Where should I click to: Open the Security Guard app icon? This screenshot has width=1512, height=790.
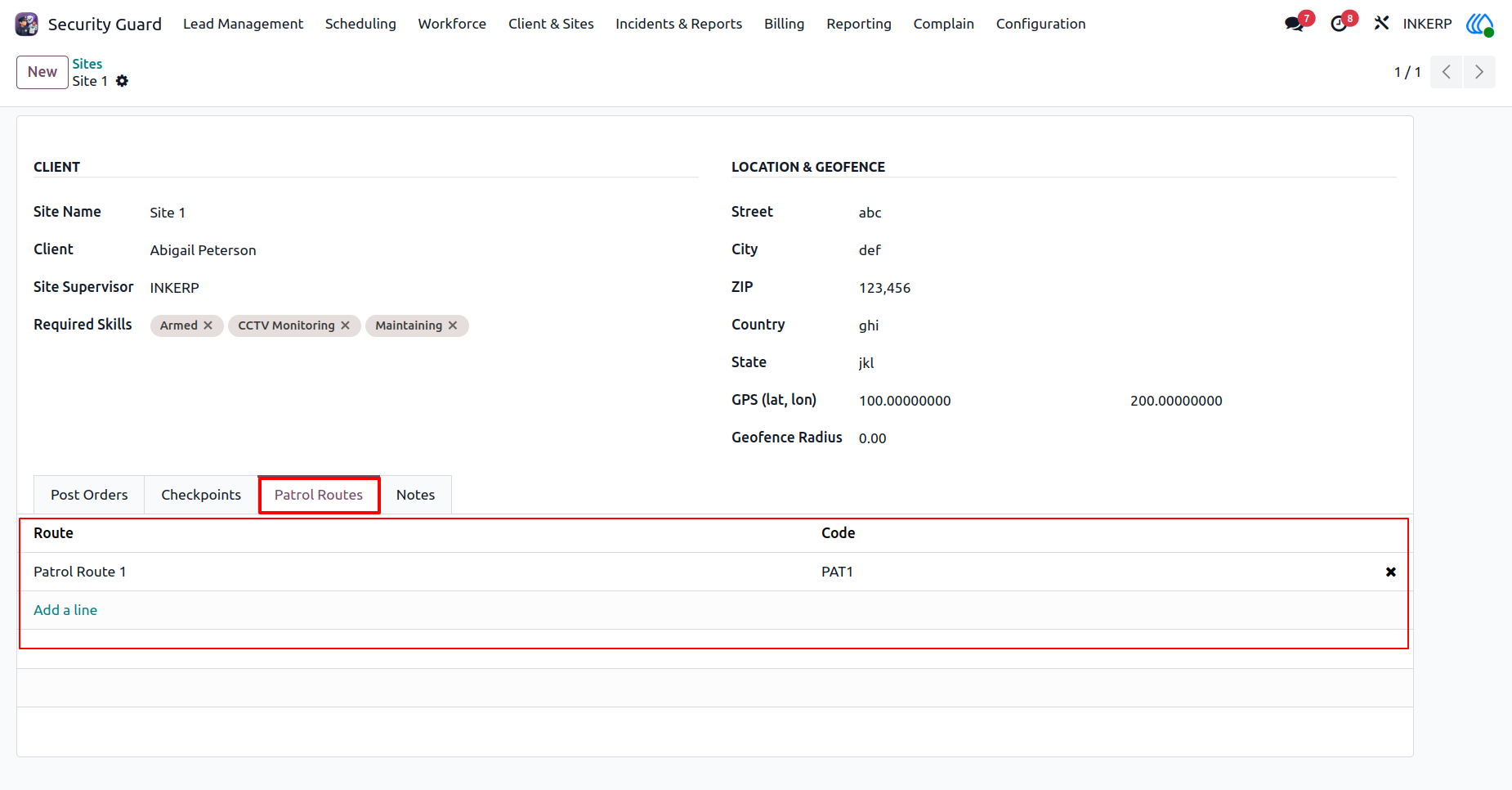(x=27, y=24)
